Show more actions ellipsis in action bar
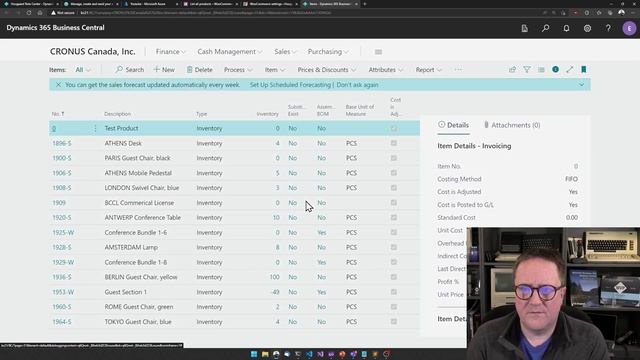This screenshot has width=640, height=360. tap(458, 70)
